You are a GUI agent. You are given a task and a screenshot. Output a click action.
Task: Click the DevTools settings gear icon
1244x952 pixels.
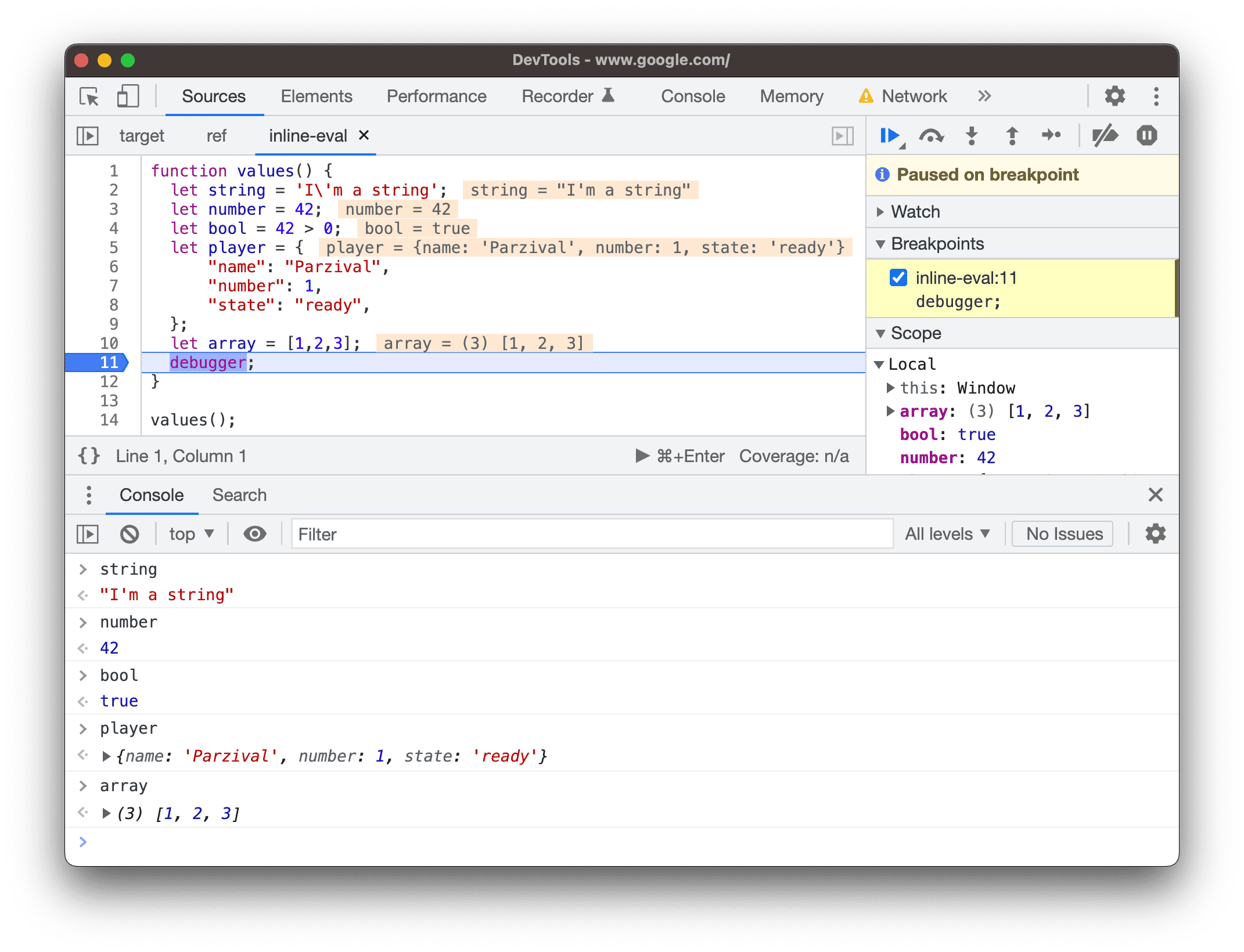coord(1117,96)
